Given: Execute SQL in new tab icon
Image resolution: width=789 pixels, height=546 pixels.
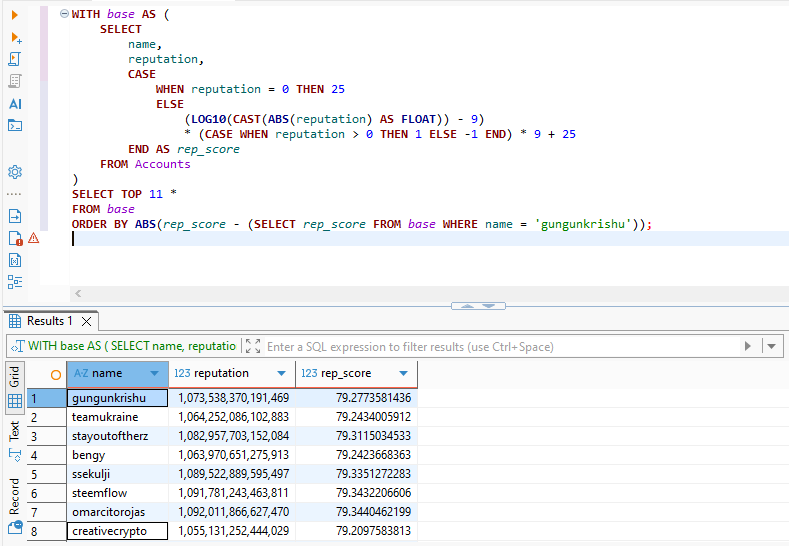Looking at the screenshot, I should coord(16,38).
